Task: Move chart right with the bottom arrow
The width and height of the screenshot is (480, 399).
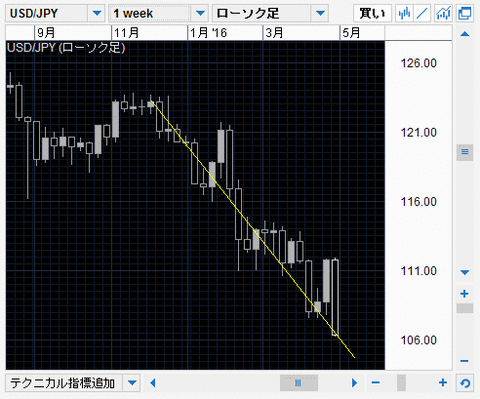Action: tap(354, 383)
